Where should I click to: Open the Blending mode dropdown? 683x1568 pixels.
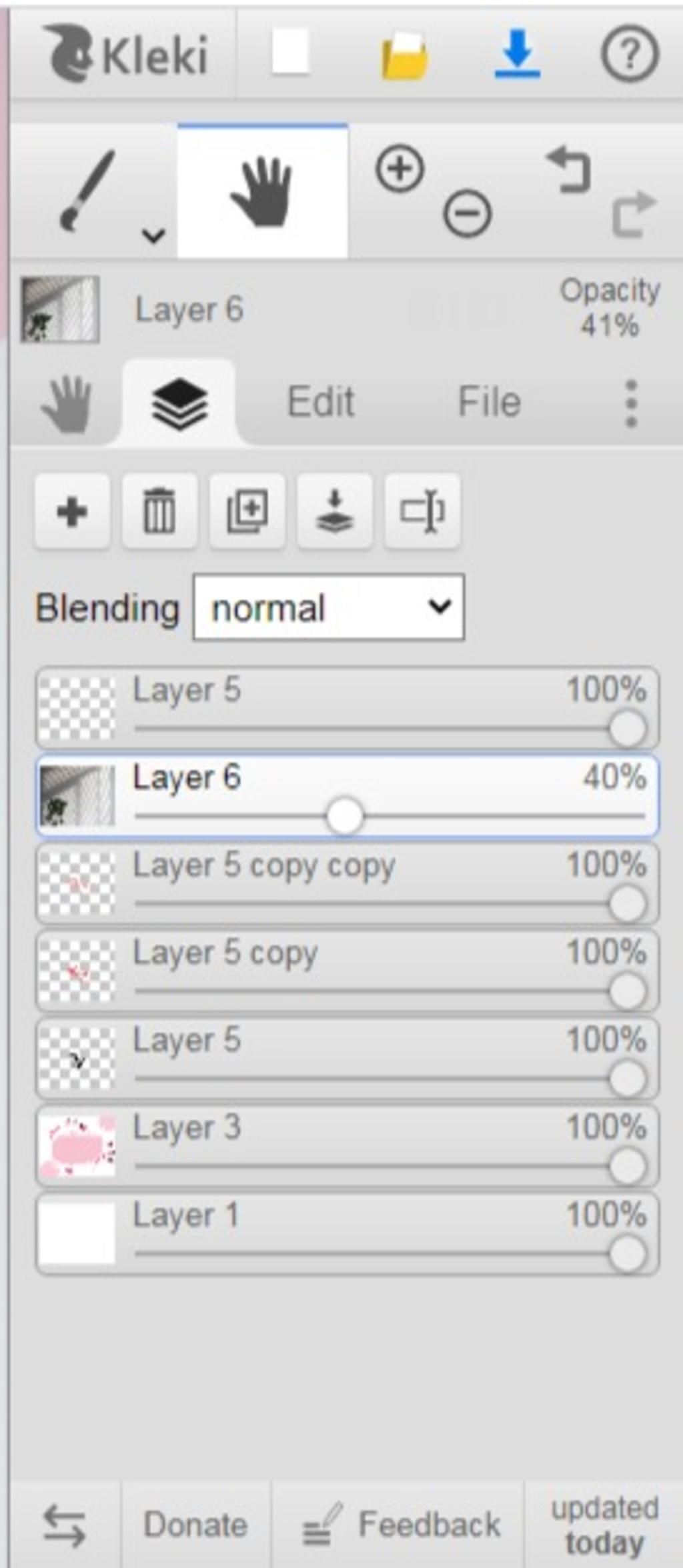click(x=329, y=607)
